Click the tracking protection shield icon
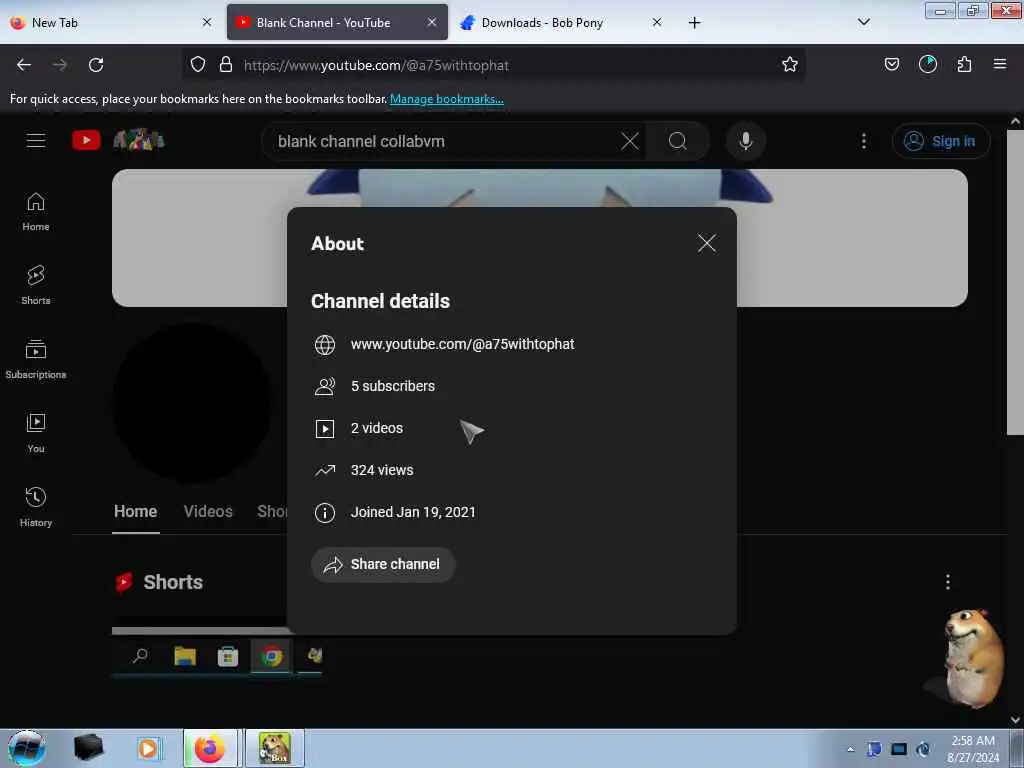 pyautogui.click(x=198, y=65)
